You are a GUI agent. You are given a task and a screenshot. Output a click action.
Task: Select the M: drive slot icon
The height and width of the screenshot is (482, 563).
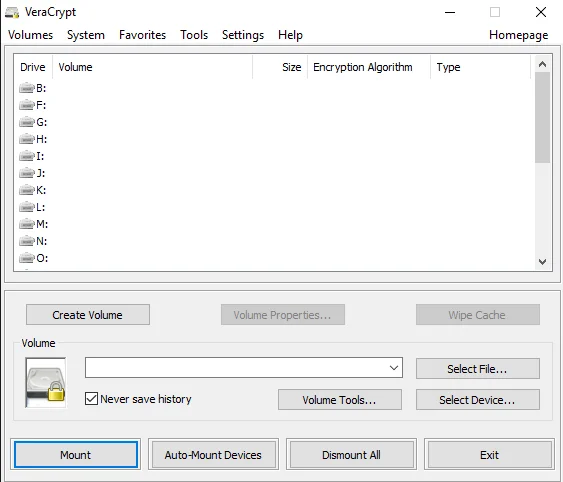pos(27,224)
